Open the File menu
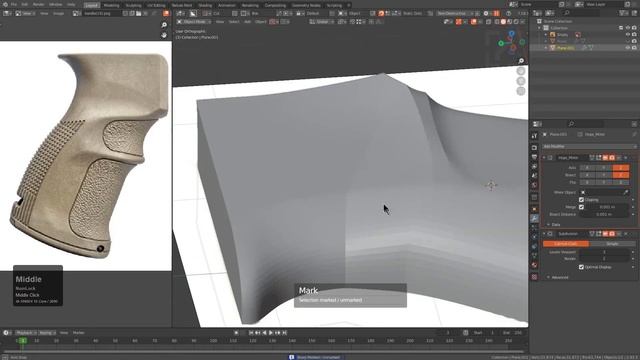Screen dimensions: 640x360 13,4
